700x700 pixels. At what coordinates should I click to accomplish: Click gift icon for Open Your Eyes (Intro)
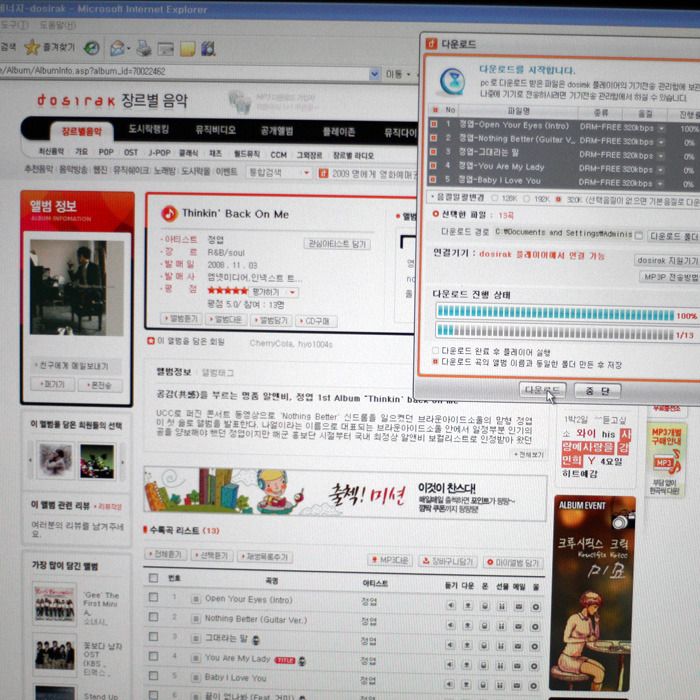pyautogui.click(x=501, y=606)
